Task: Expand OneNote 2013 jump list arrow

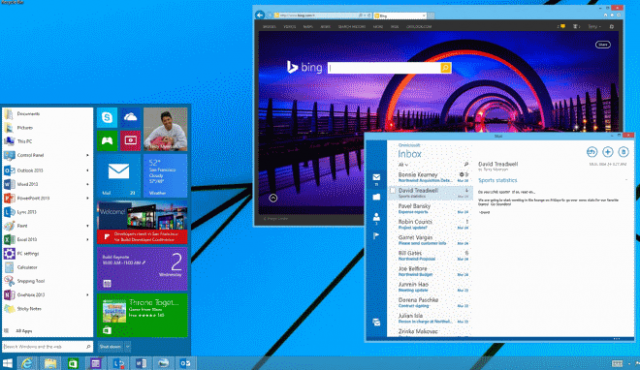Action: (x=87, y=295)
